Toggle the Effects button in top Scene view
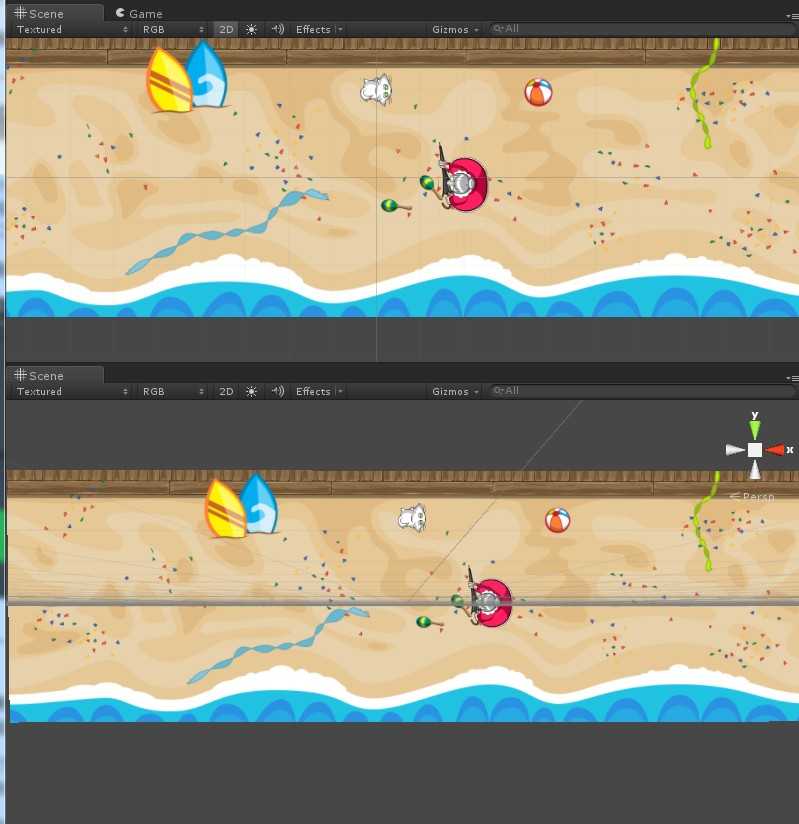Viewport: 799px width, 824px height. click(313, 29)
